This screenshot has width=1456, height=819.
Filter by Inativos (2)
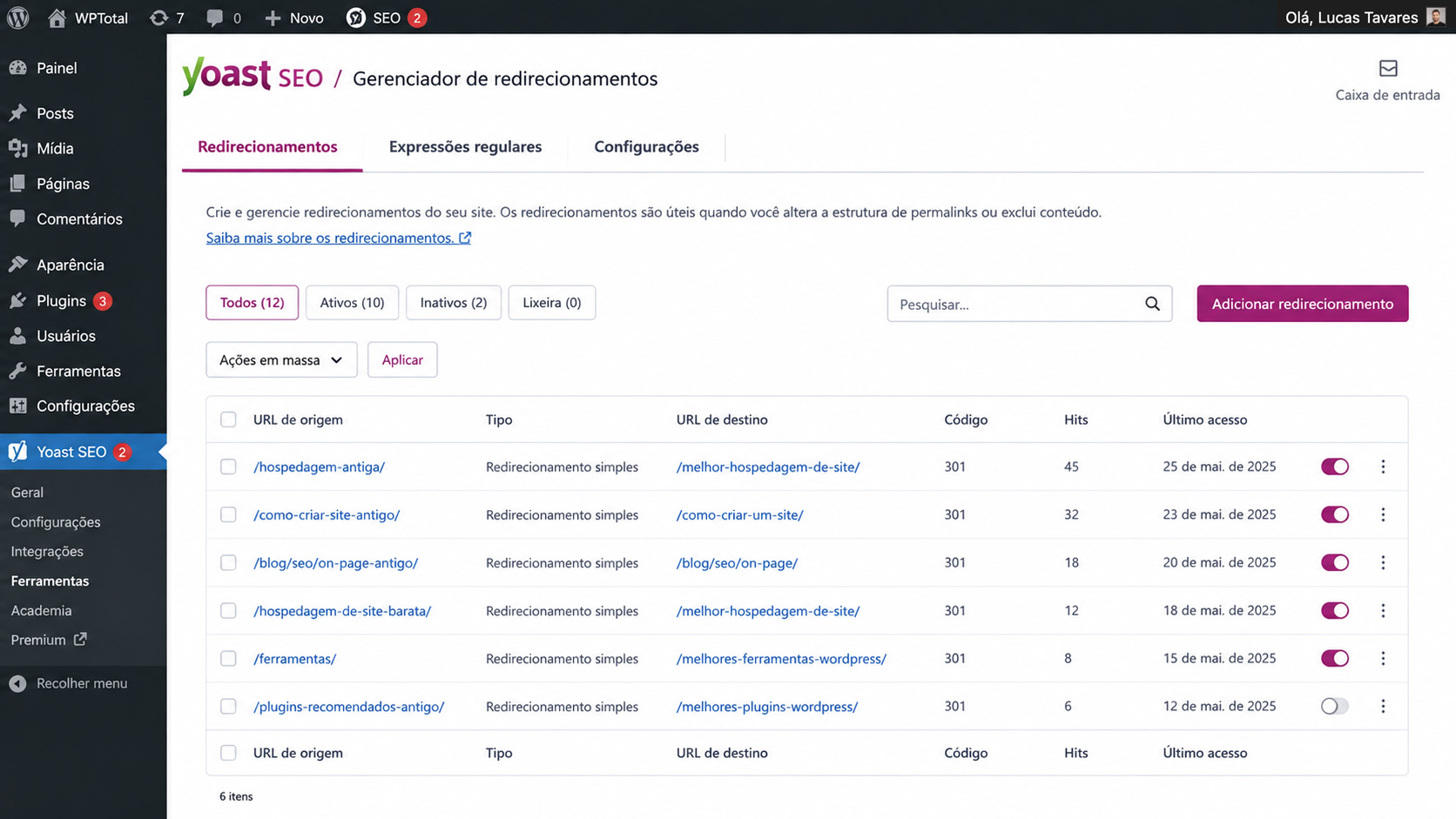[454, 302]
